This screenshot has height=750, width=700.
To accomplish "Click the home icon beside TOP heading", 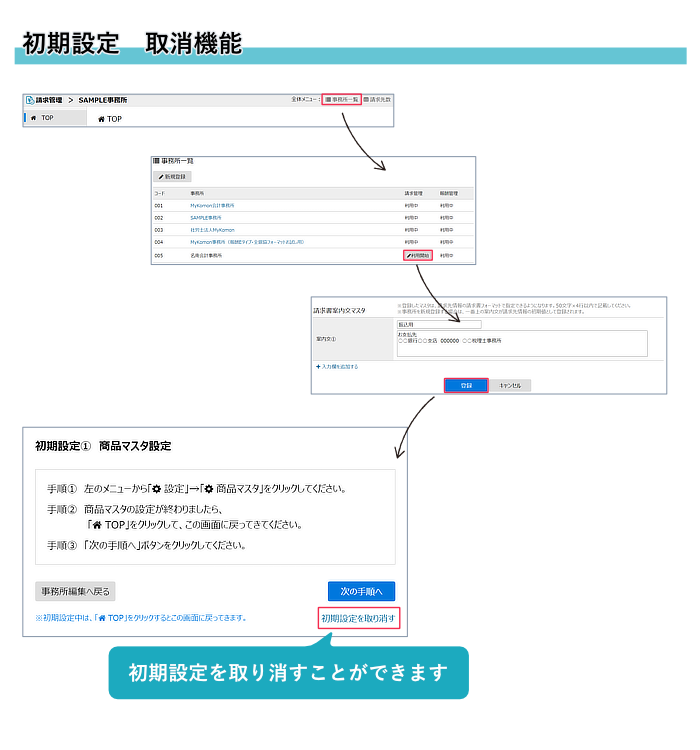I will [x=101, y=119].
